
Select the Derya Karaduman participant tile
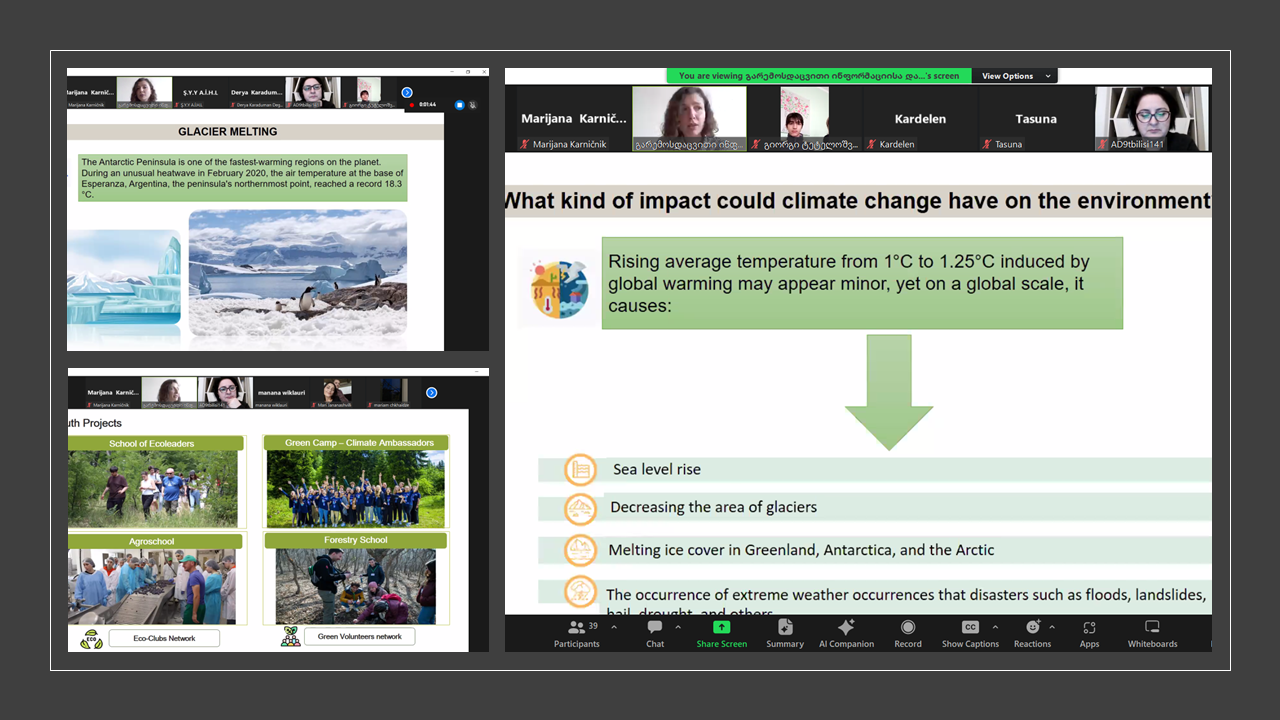coord(257,93)
